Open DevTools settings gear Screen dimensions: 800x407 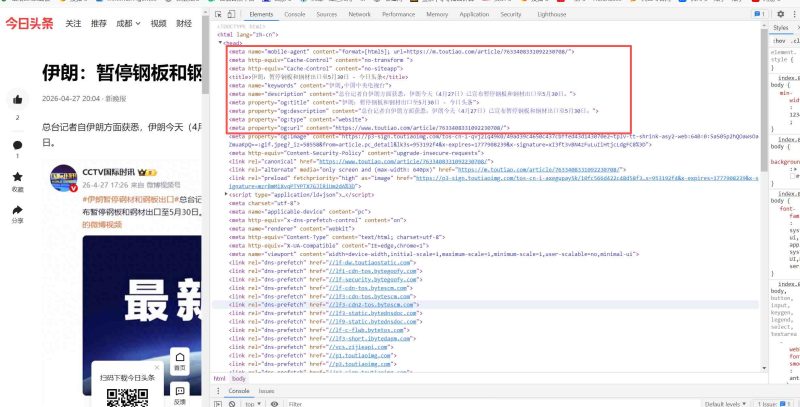tap(780, 14)
